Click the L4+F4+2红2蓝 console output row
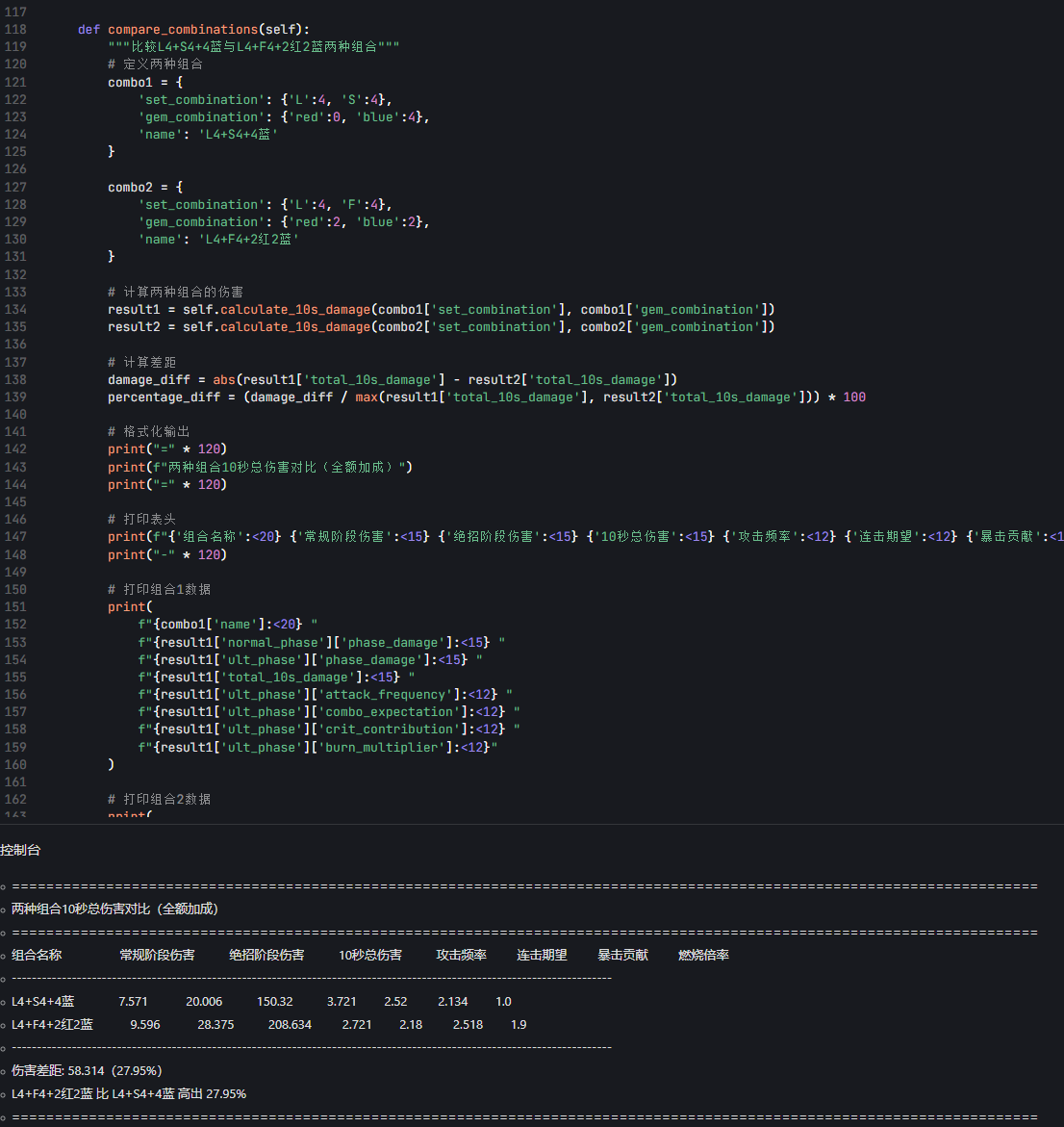Image resolution: width=1064 pixels, height=1127 pixels. point(269,1024)
